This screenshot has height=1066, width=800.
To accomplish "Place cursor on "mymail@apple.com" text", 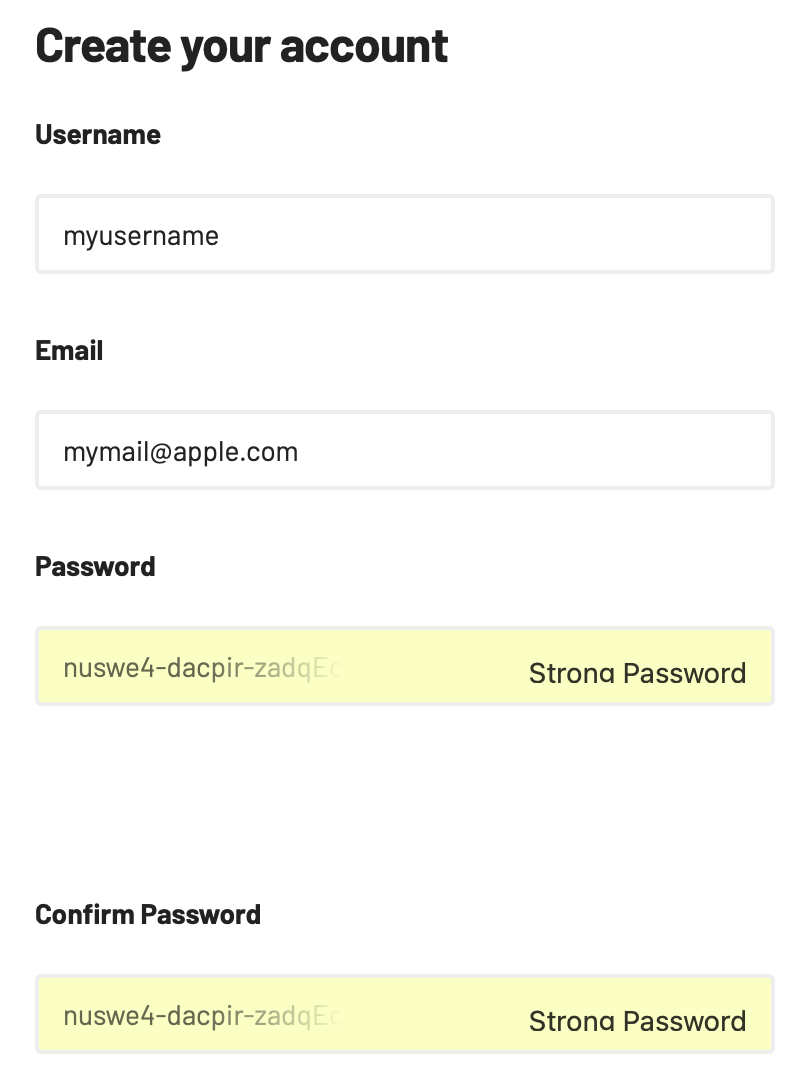I will point(181,452).
